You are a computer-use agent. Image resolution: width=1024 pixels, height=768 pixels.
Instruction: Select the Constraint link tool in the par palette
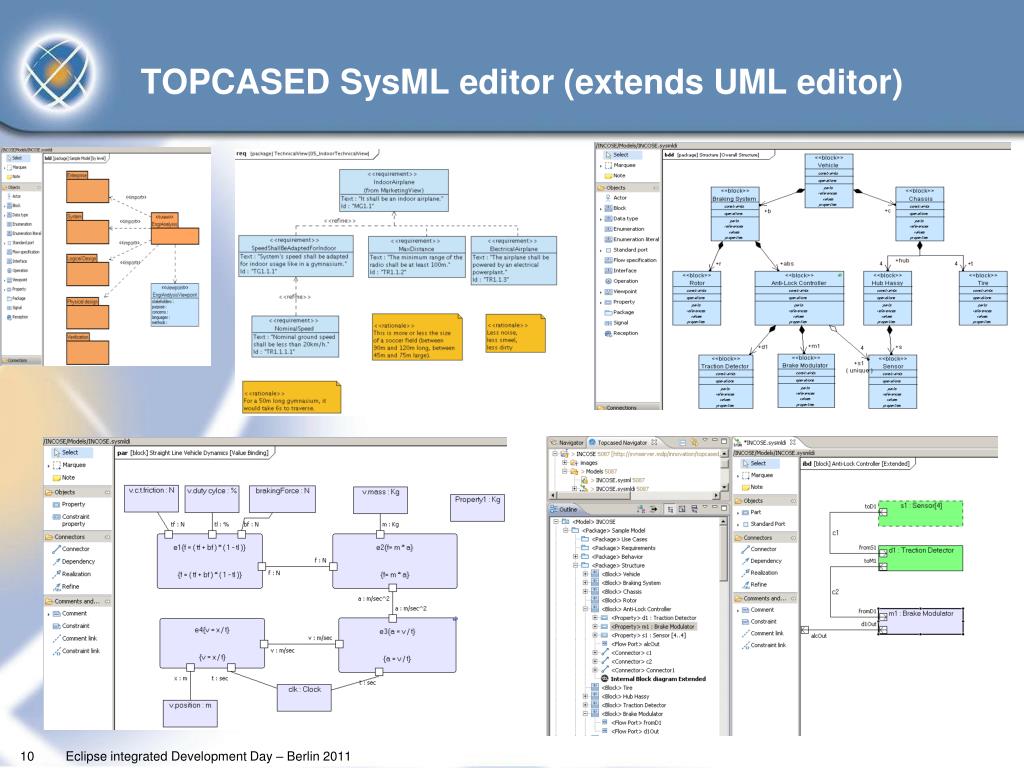tap(76, 650)
